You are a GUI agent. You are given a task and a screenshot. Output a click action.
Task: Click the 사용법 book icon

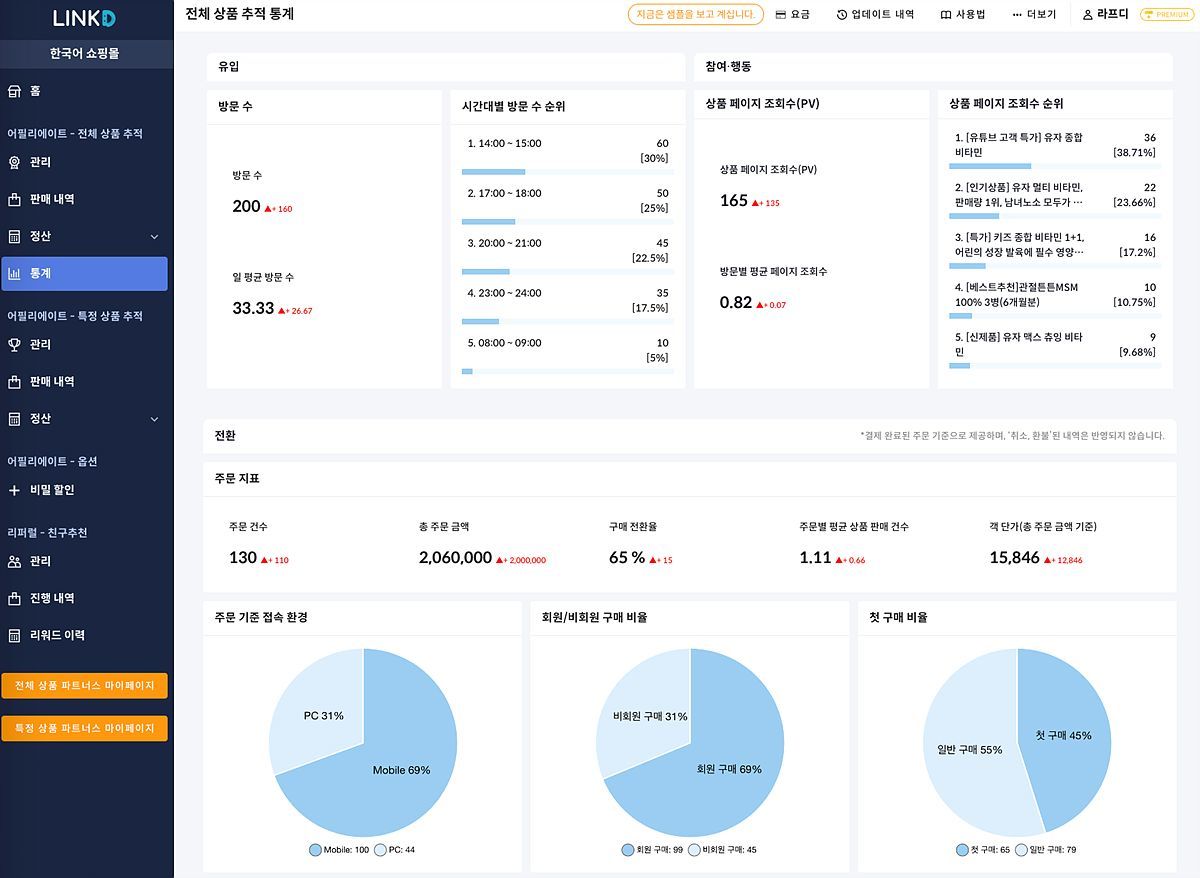coord(946,15)
